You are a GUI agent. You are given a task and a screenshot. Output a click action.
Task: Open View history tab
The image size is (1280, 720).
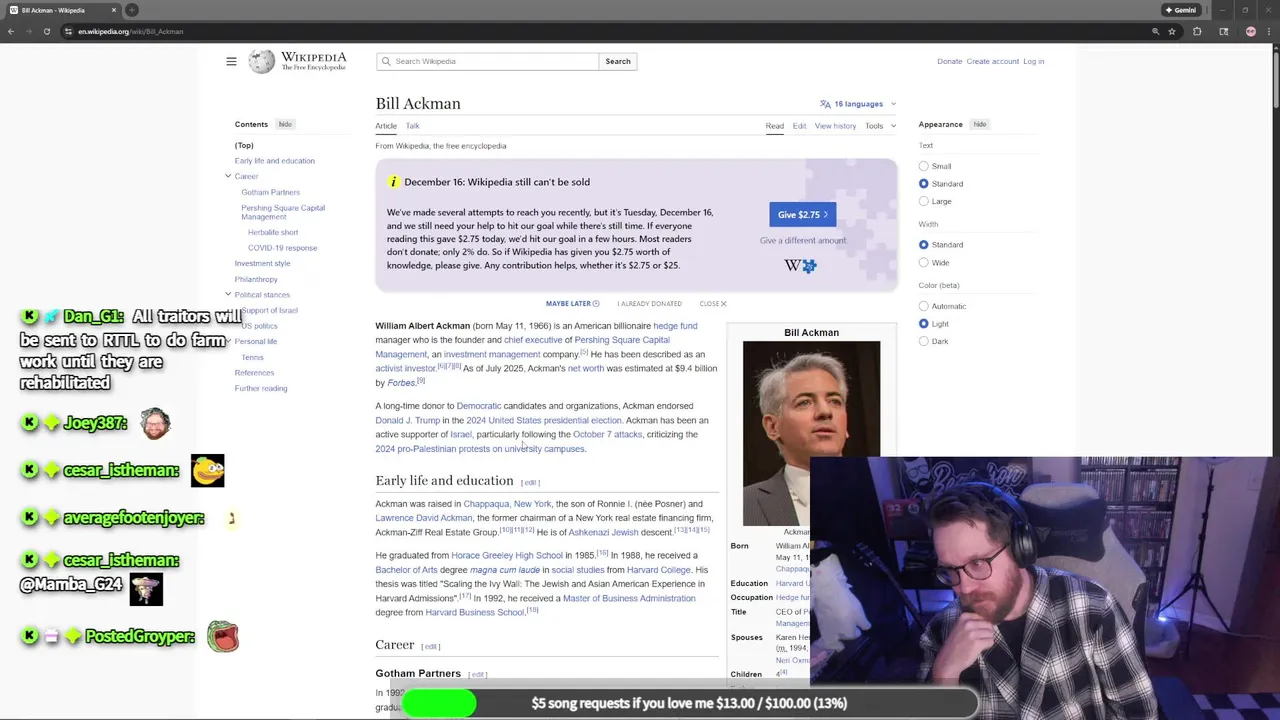tap(835, 126)
